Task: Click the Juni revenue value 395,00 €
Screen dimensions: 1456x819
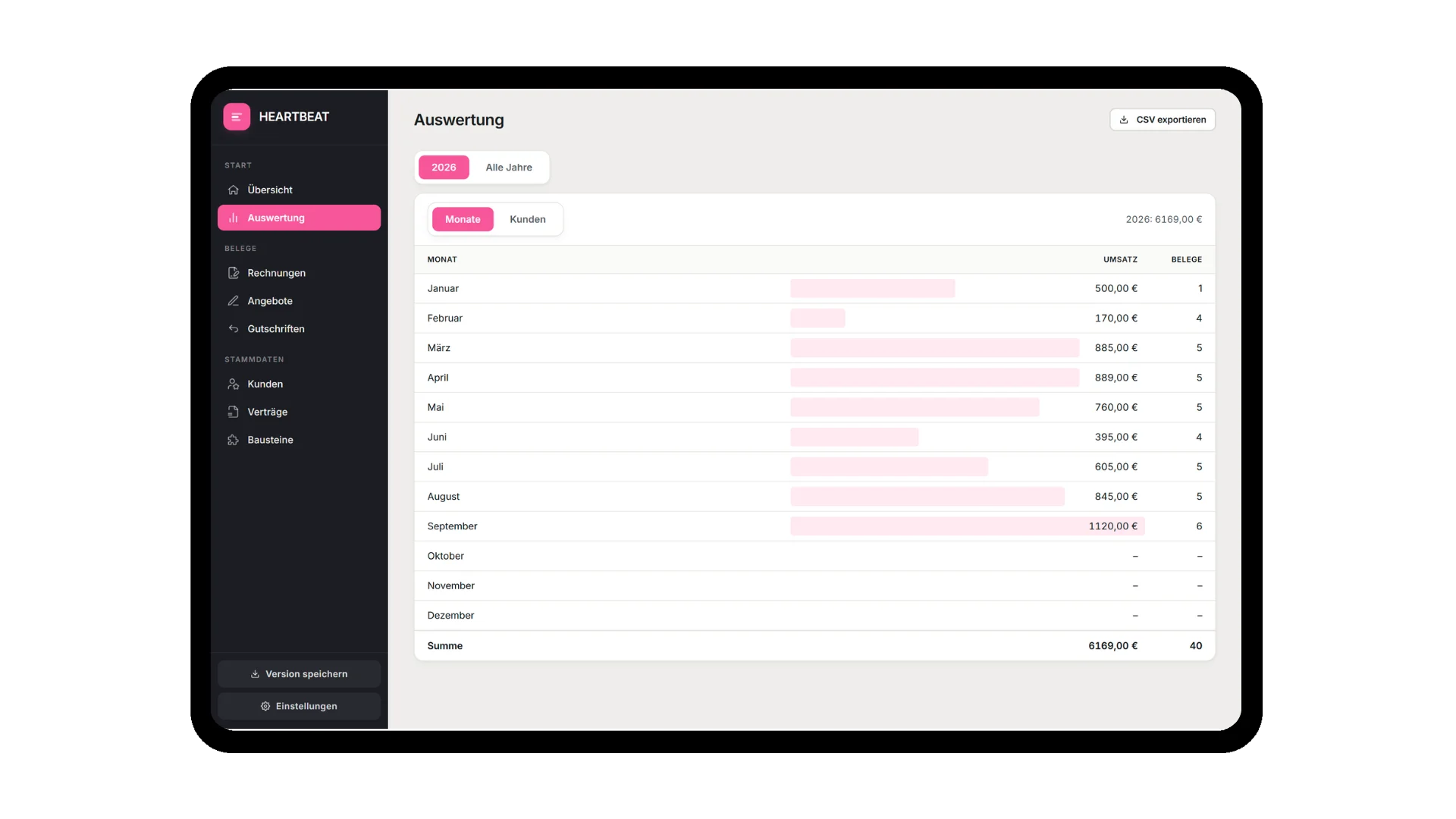Action: click(1116, 437)
